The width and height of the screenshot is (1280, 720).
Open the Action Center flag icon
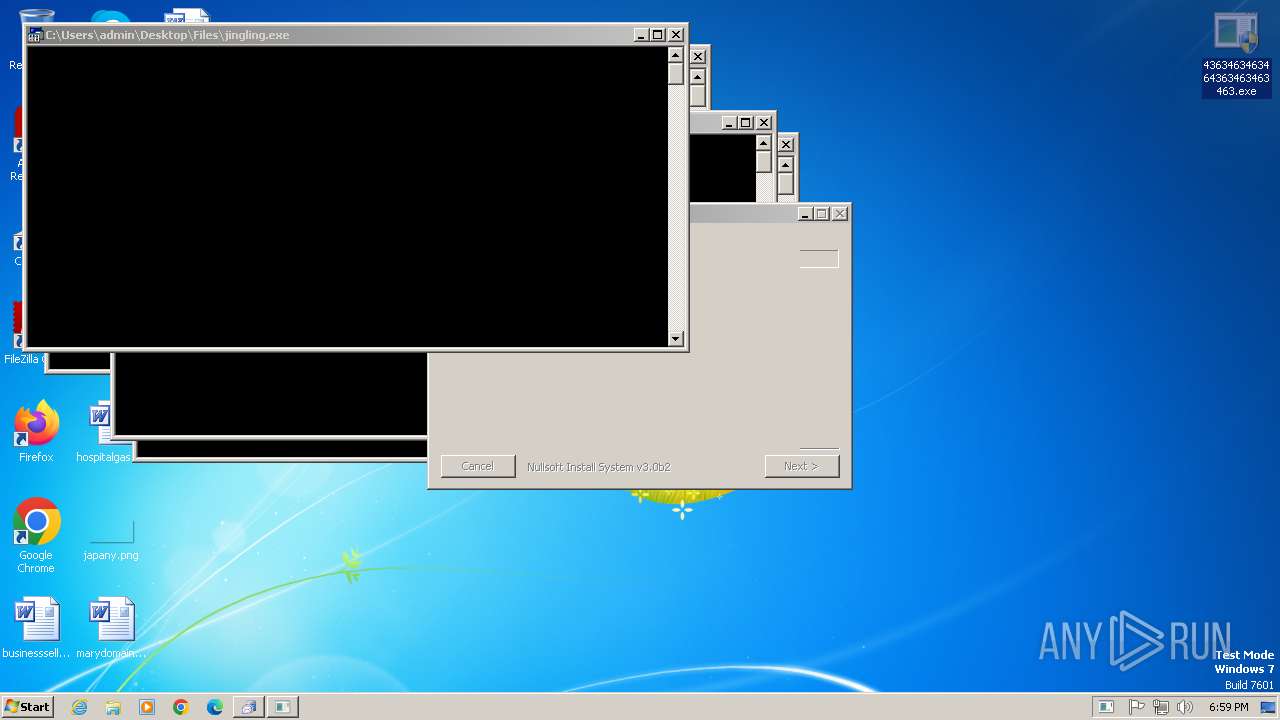[1137, 707]
